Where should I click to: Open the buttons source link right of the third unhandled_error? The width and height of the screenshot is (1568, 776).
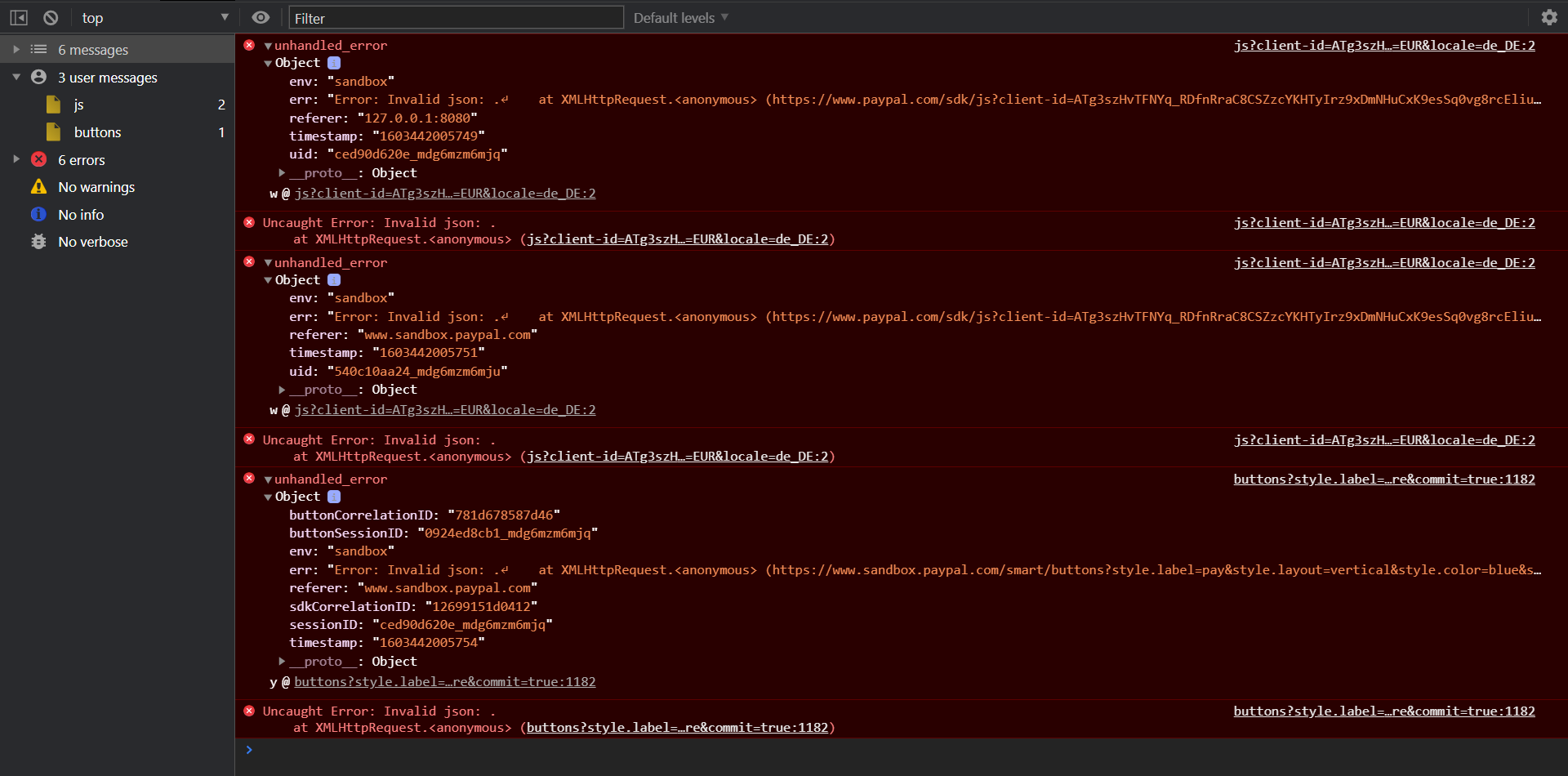pyautogui.click(x=1384, y=479)
